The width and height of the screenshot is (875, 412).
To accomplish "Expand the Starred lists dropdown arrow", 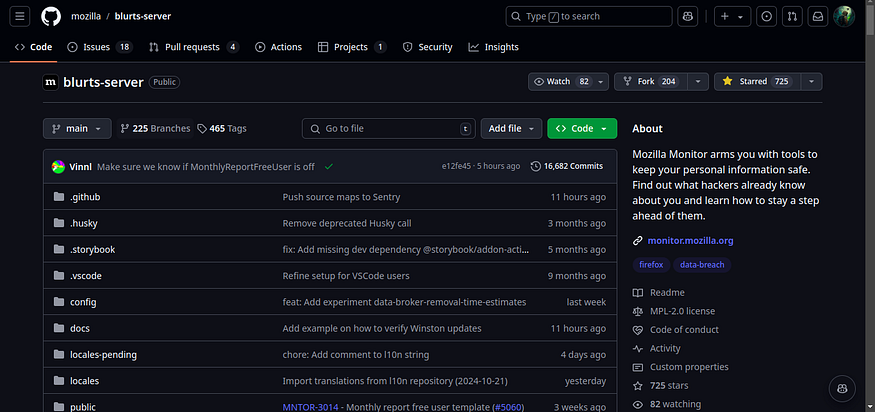I will coord(811,82).
